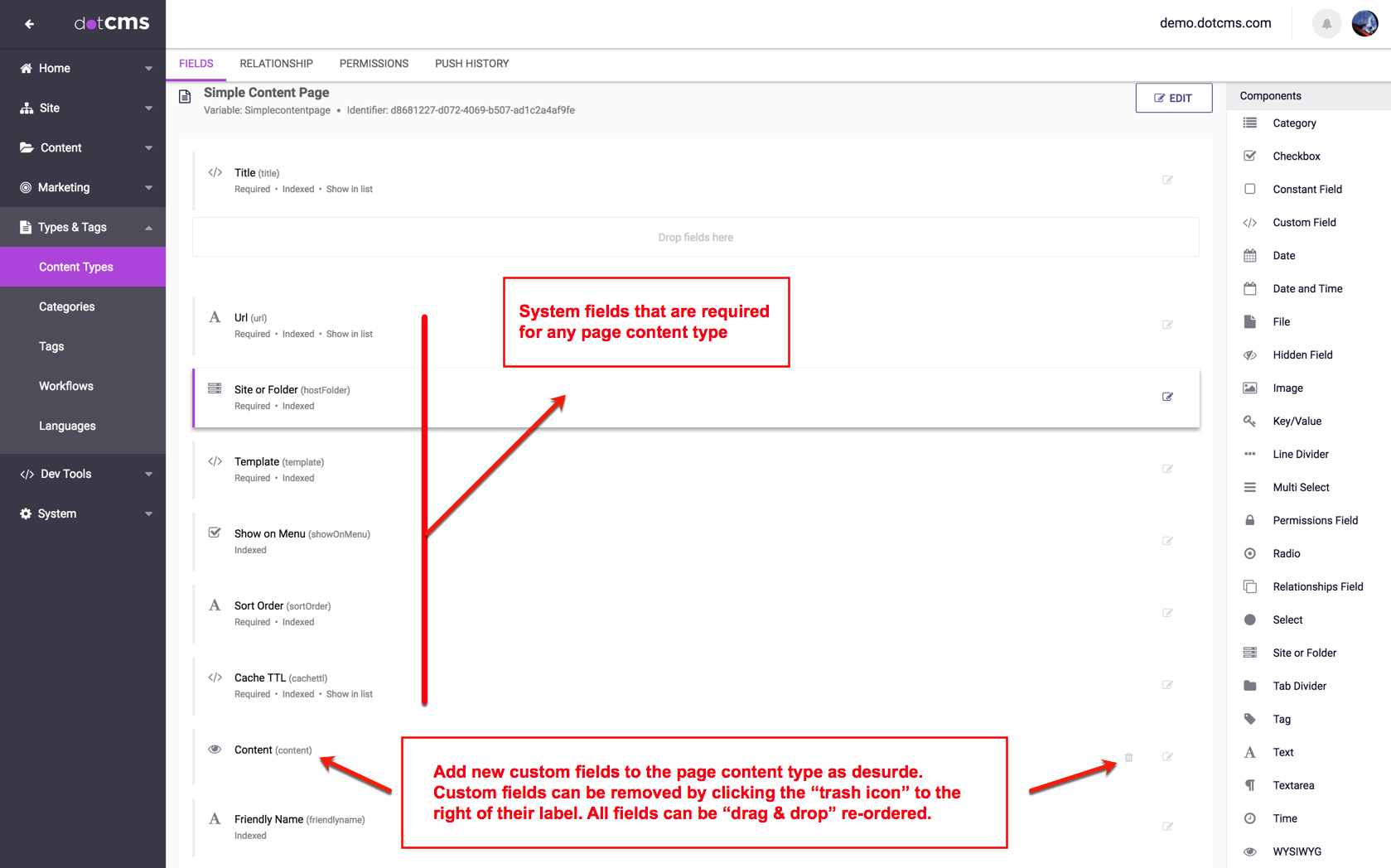Click the Hidden Field eye icon
Viewport: 1391px width, 868px height.
click(1249, 354)
